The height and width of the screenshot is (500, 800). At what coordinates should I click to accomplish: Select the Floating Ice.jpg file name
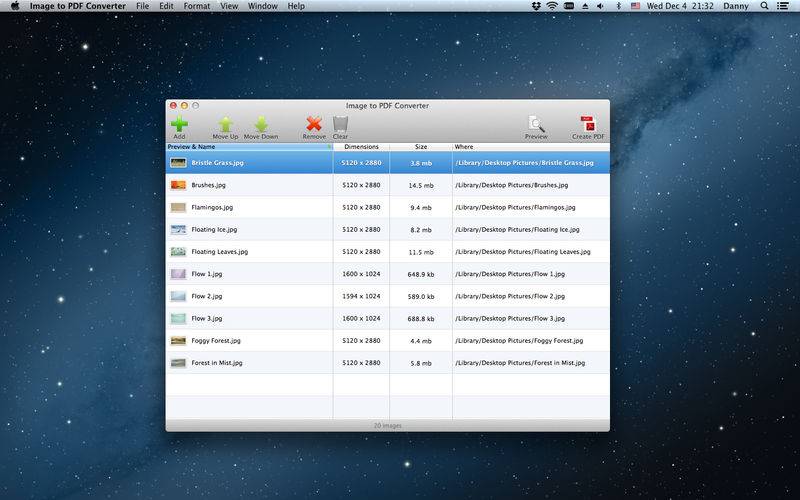pyautogui.click(x=214, y=230)
